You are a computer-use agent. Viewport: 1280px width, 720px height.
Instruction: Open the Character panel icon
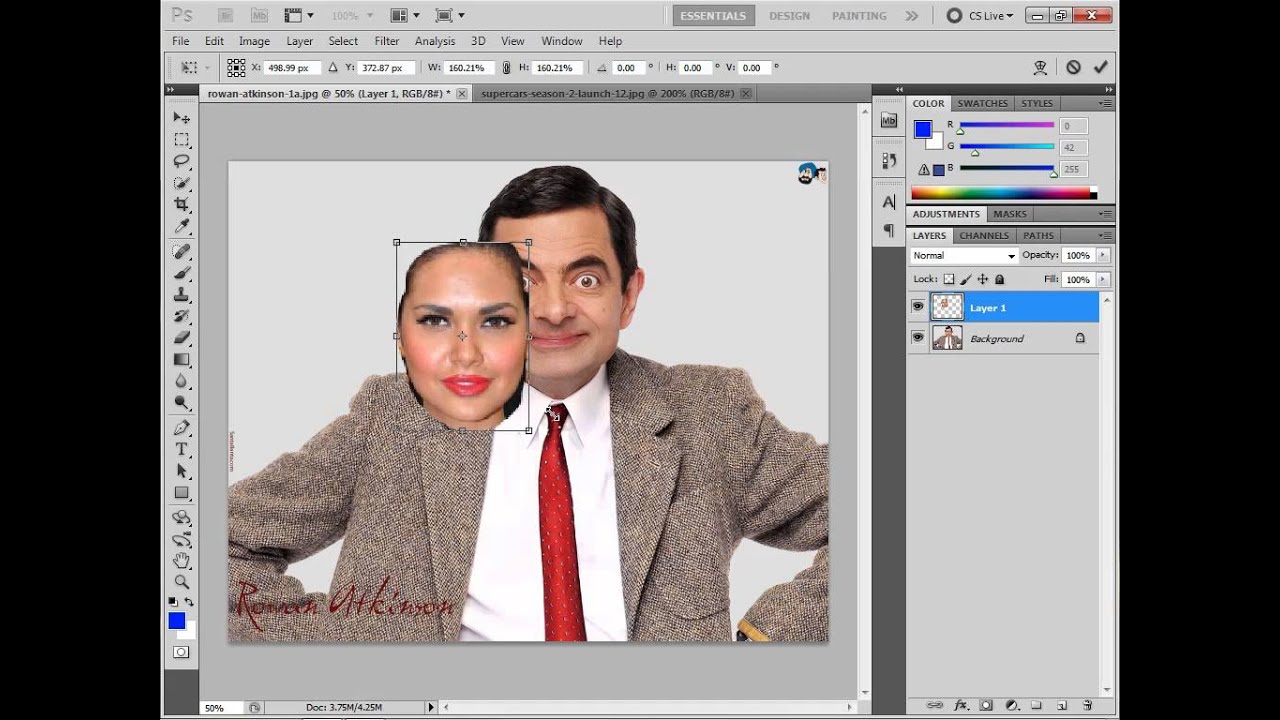pyautogui.click(x=889, y=201)
